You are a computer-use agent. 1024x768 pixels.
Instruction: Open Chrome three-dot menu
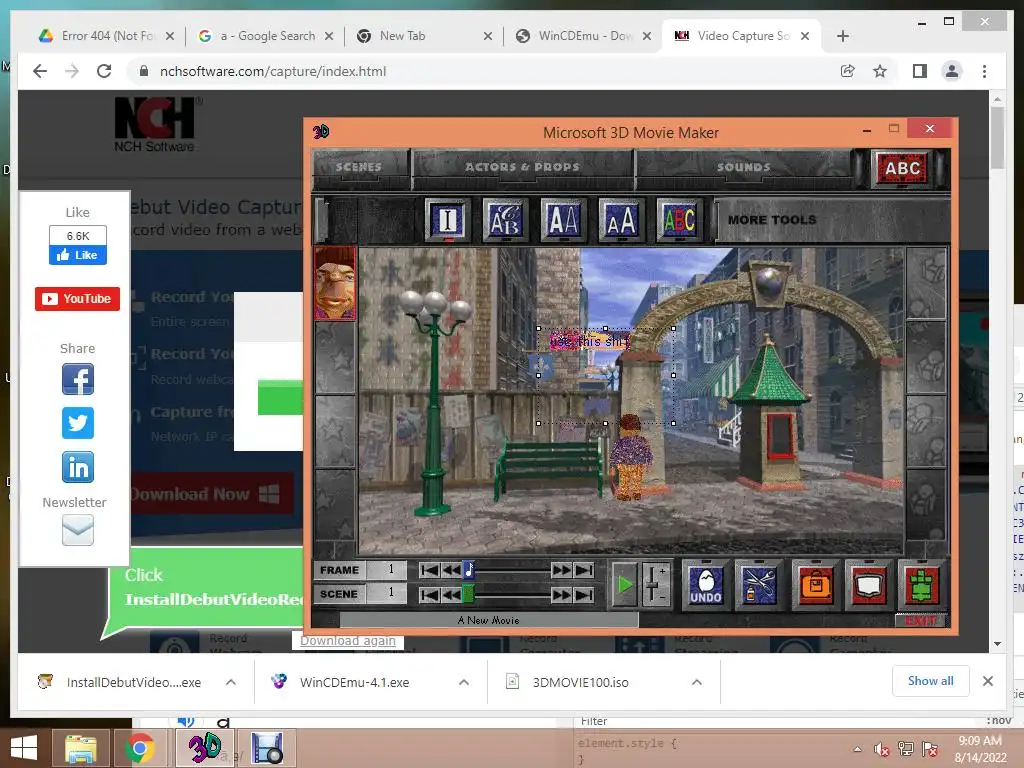tap(984, 71)
